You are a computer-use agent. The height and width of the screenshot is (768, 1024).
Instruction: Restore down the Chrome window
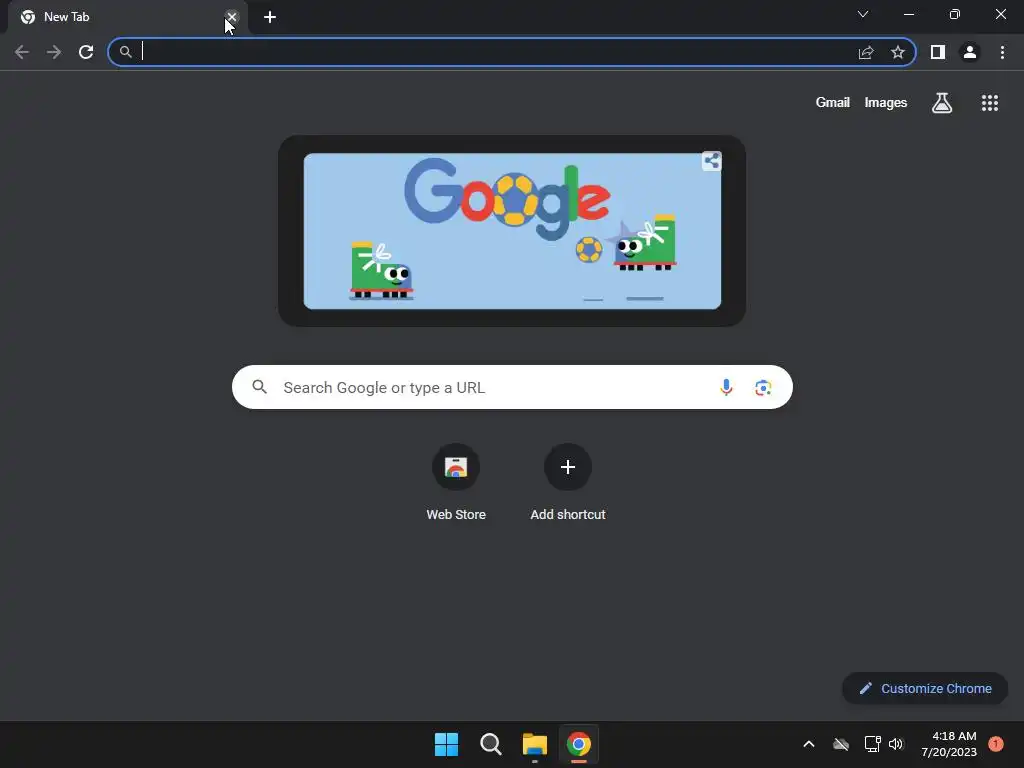[955, 14]
